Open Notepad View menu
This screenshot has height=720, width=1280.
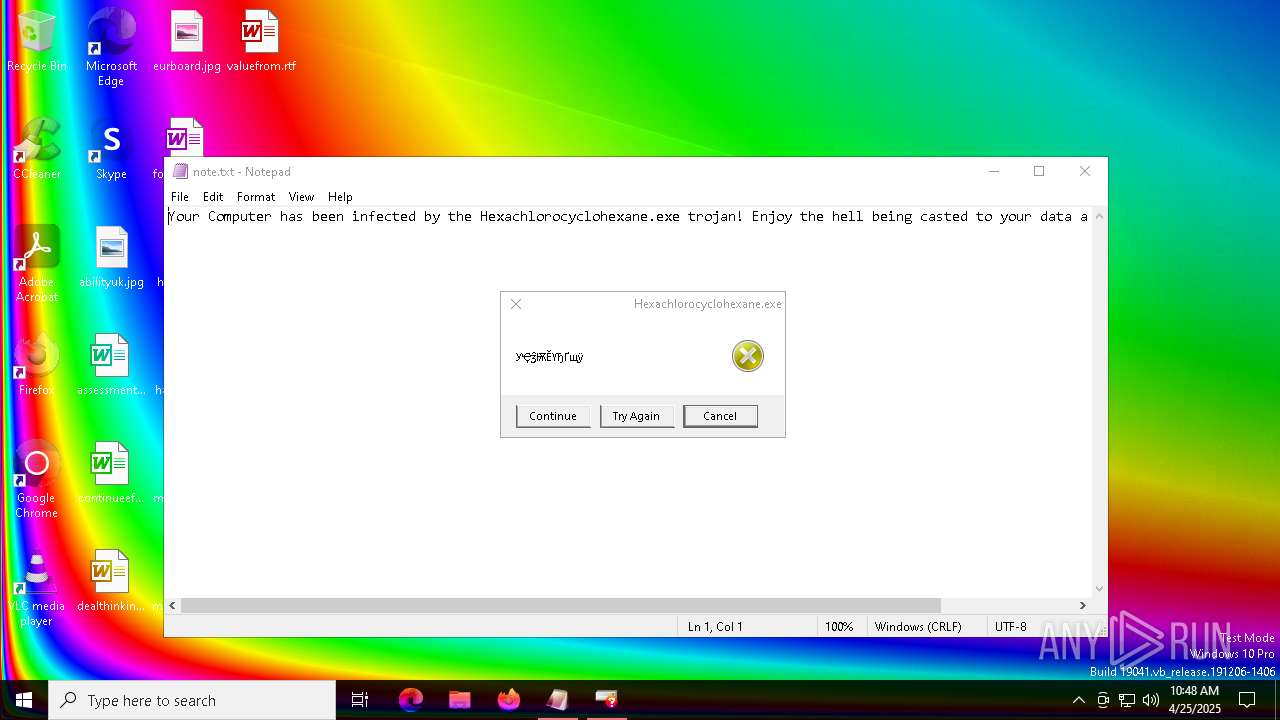pyautogui.click(x=301, y=197)
